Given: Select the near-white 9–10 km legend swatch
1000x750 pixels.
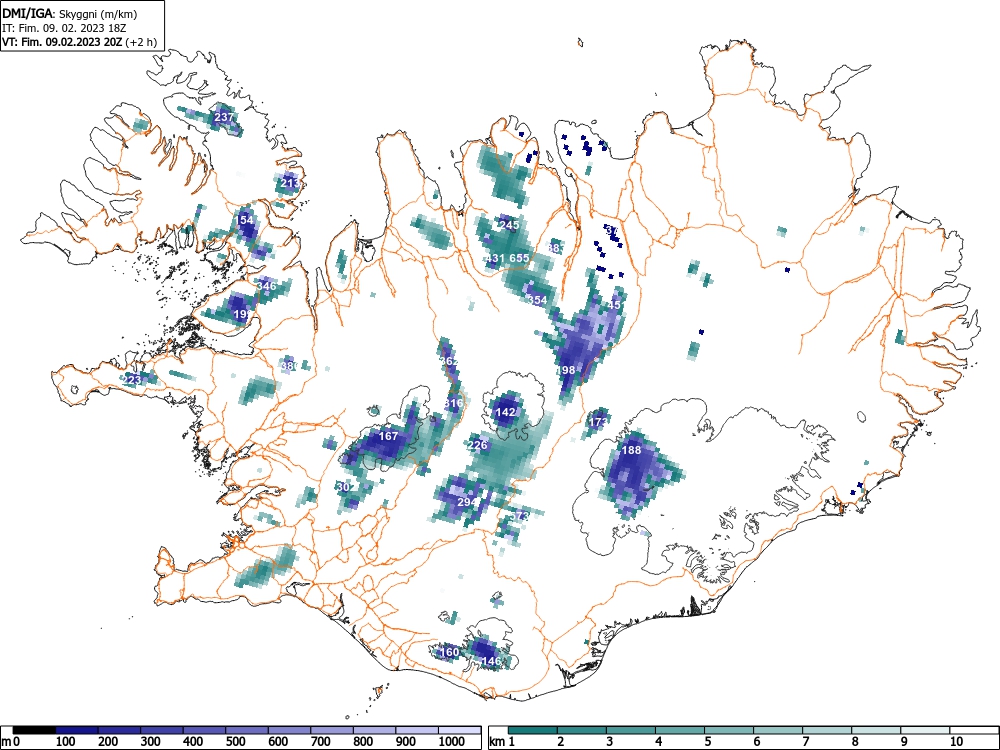Looking at the screenshot, I should [x=925, y=730].
